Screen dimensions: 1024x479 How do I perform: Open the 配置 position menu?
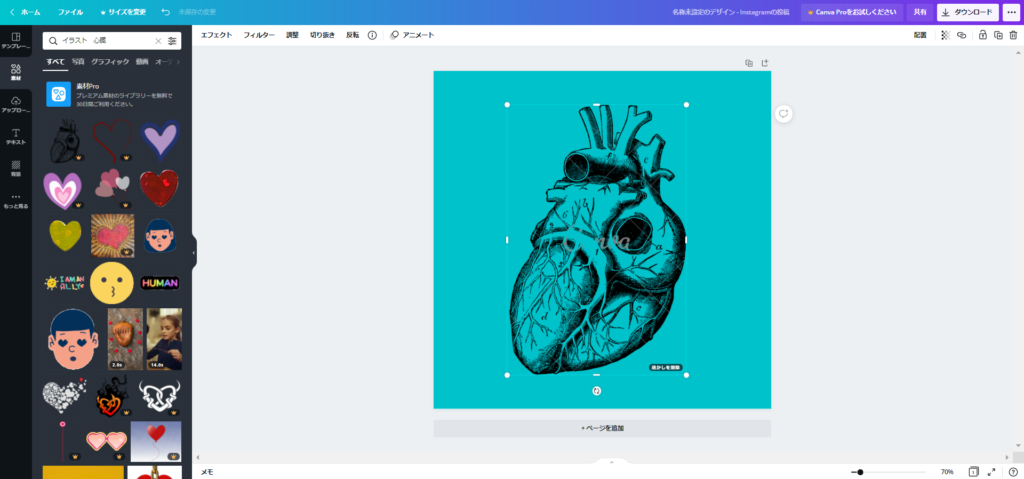pos(920,35)
